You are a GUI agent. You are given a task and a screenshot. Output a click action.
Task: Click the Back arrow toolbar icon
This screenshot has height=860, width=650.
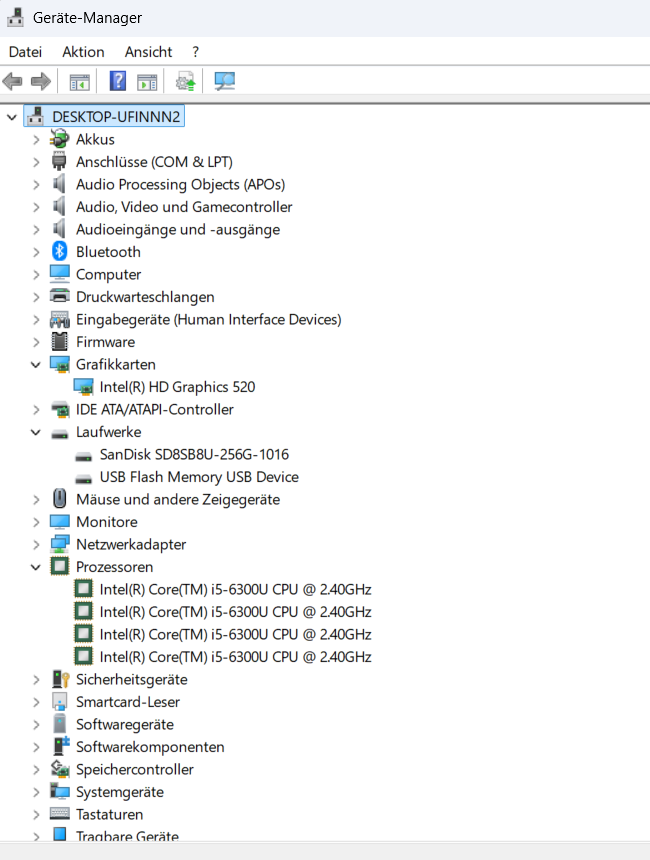tap(13, 82)
